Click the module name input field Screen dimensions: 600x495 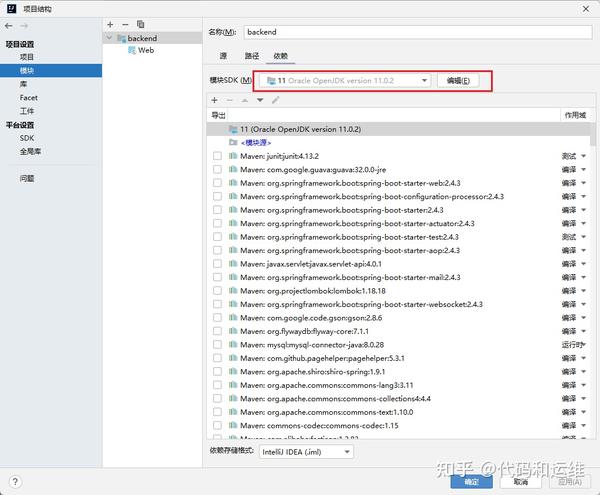418,32
